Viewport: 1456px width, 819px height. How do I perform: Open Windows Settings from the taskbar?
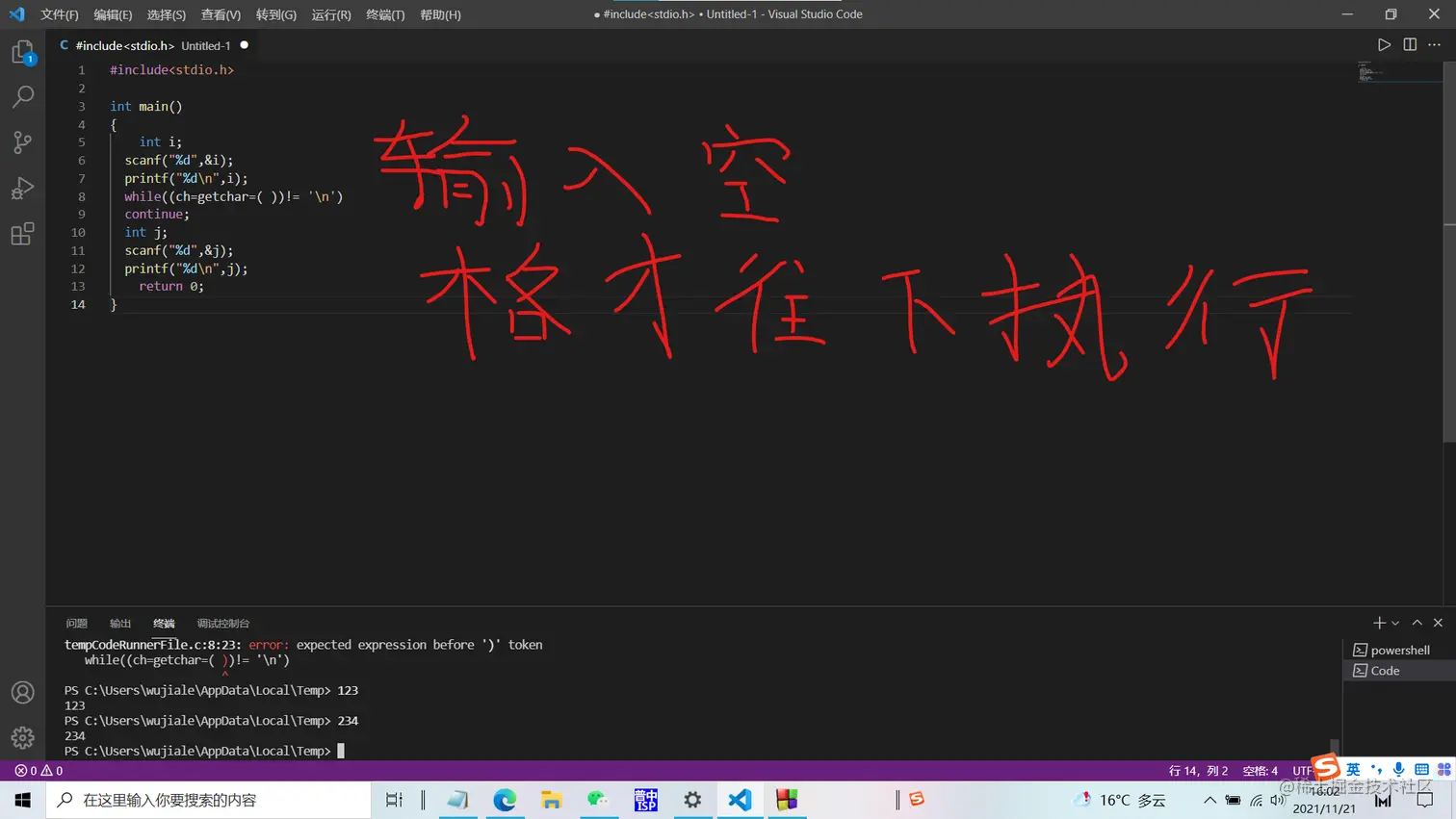692,800
